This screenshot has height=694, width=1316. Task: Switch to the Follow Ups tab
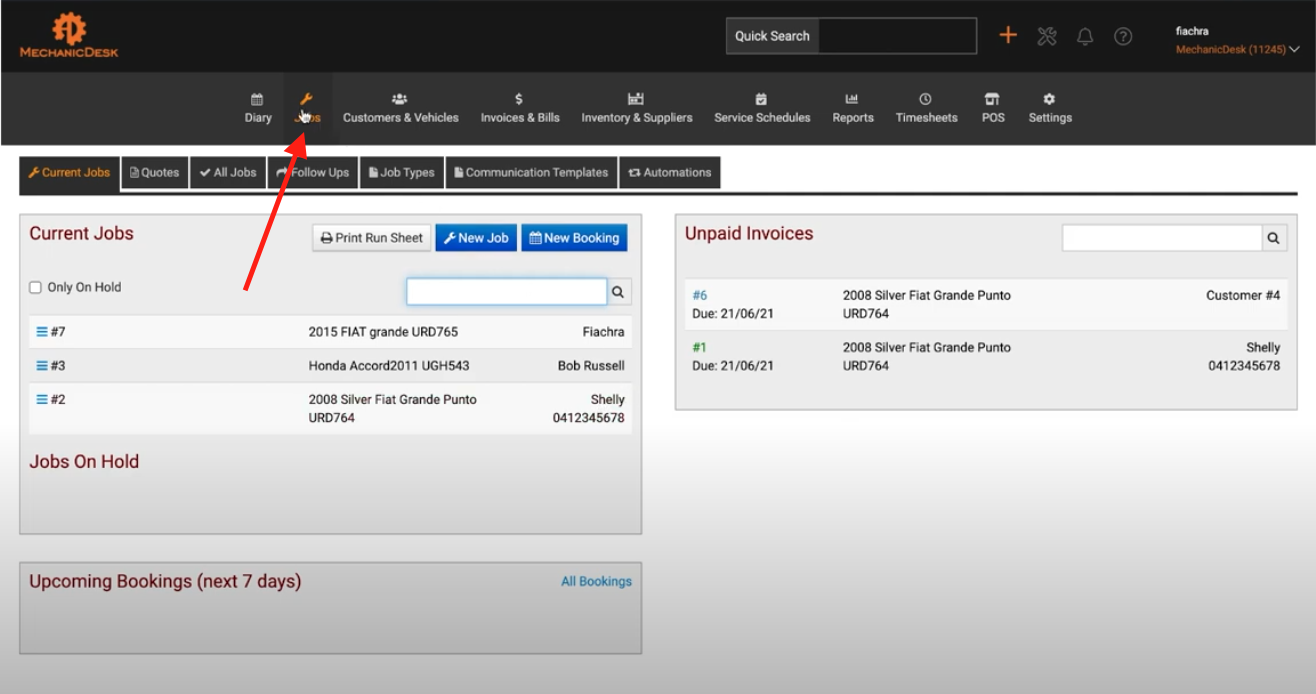tap(313, 173)
